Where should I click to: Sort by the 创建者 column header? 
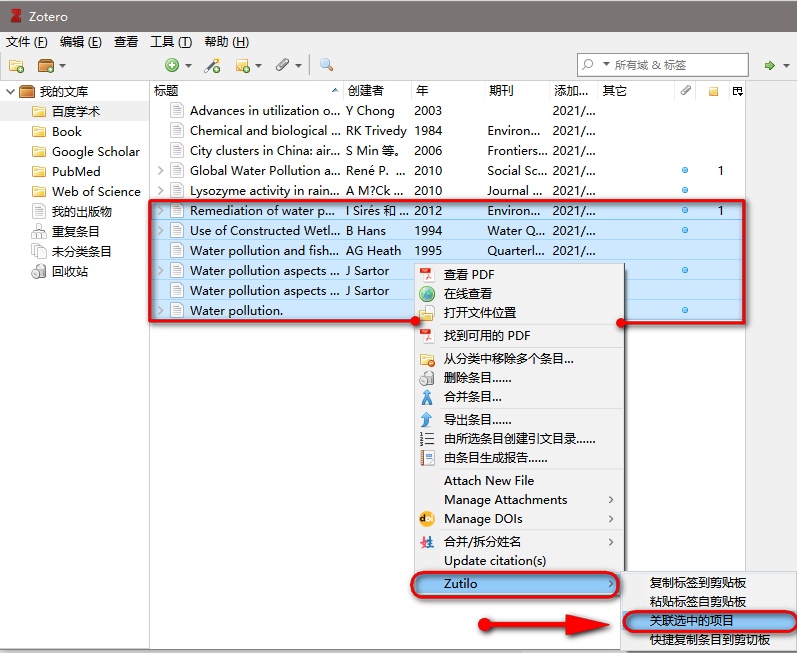click(x=377, y=91)
